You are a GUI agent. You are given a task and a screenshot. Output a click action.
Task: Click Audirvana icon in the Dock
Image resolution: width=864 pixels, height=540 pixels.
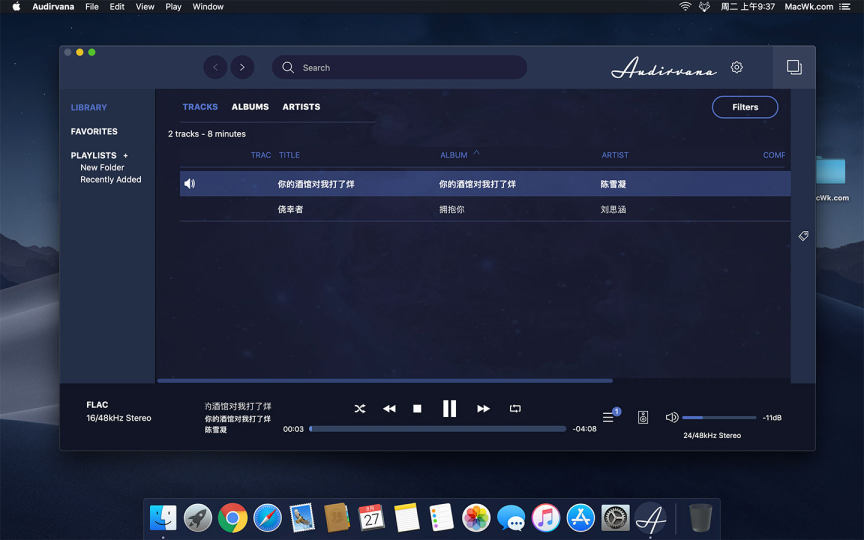650,518
